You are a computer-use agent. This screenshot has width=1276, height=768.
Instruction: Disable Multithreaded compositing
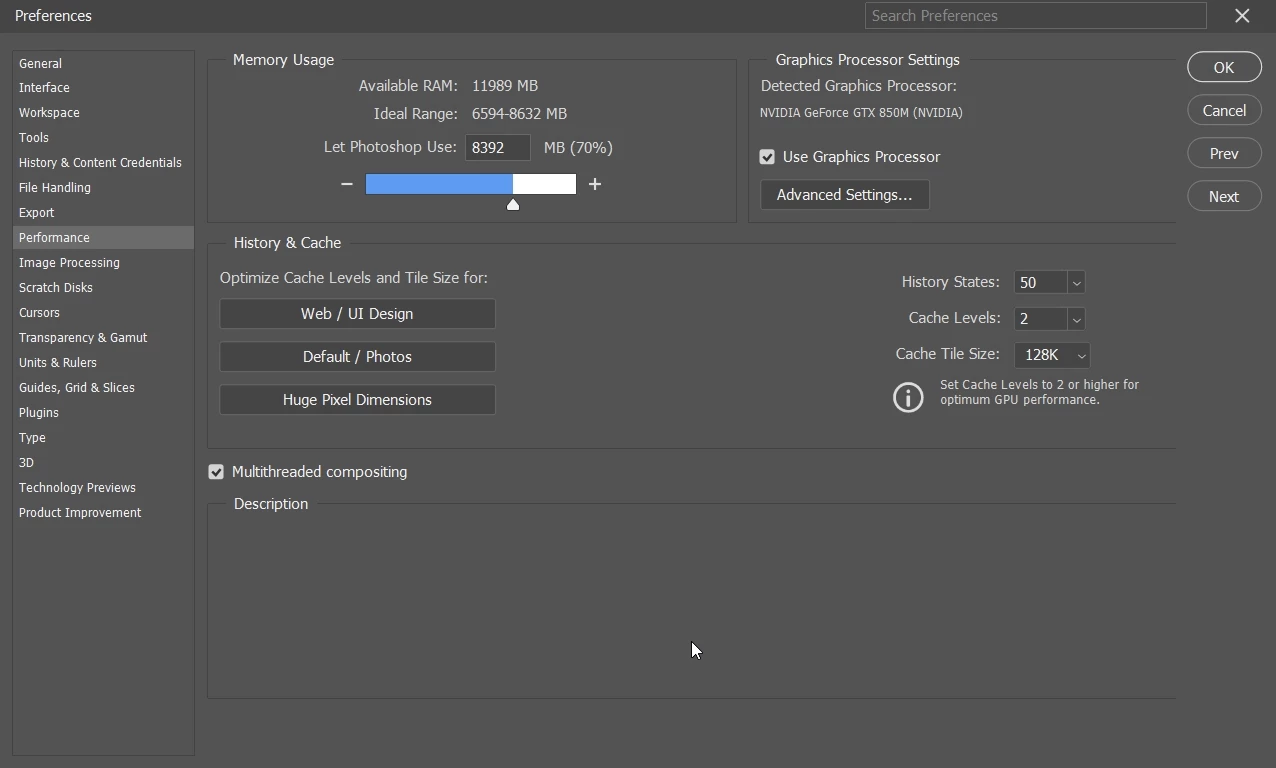(x=216, y=472)
